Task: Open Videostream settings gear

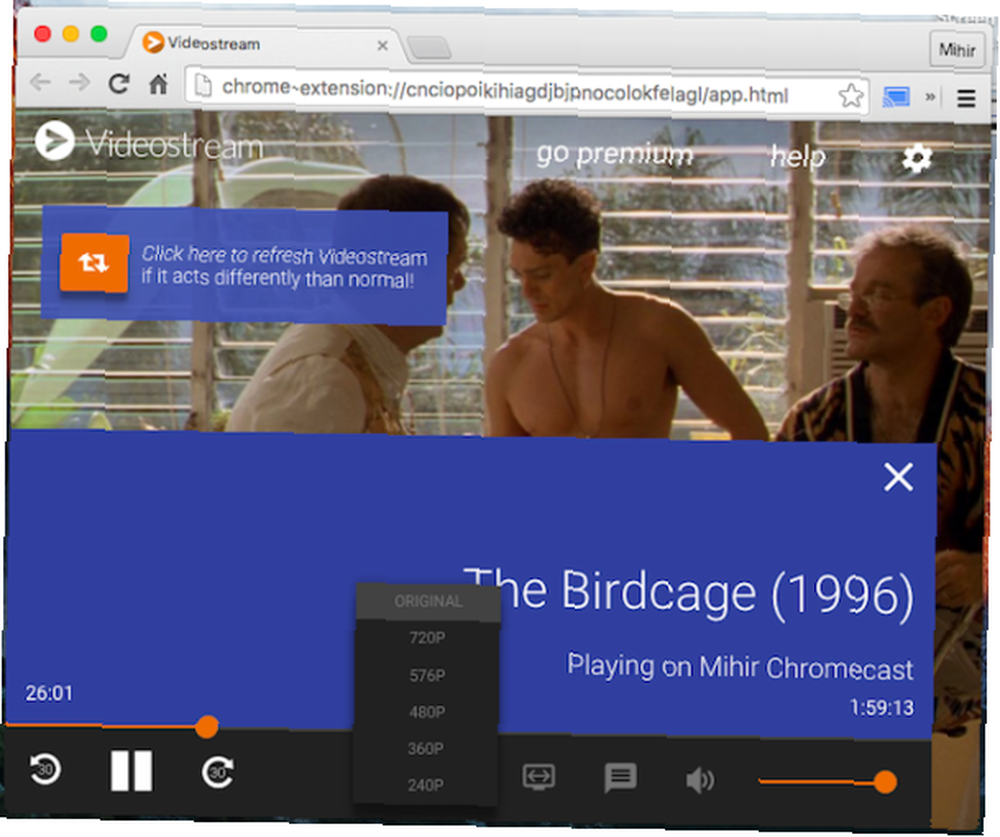Action: 917,158
